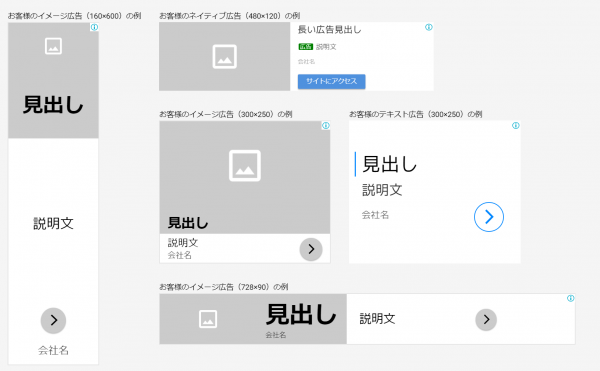Click the 説明文 text in the 160×600 ad
This screenshot has width=600, height=371.
53,223
